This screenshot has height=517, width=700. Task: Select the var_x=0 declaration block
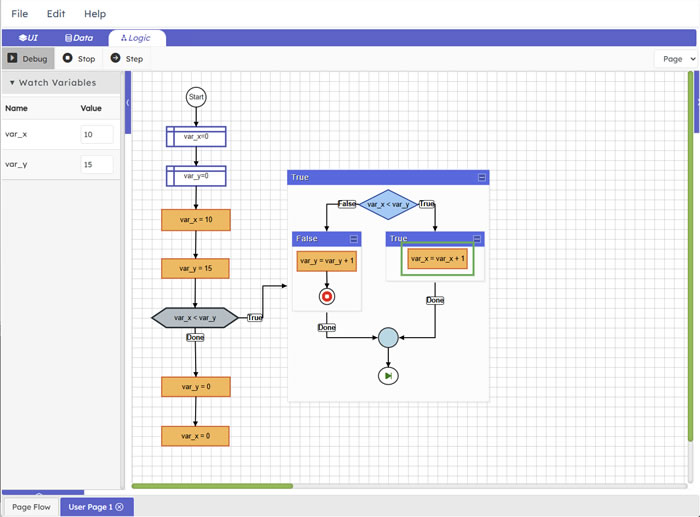coord(196,137)
